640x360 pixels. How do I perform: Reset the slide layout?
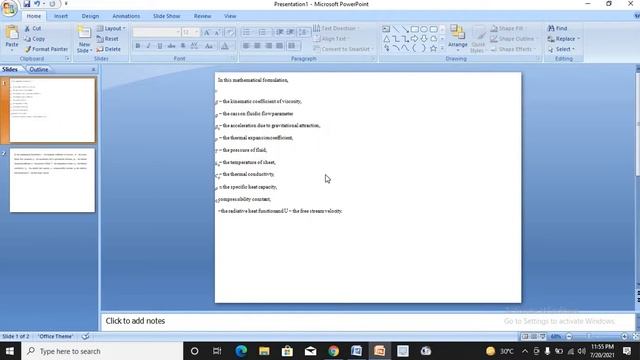[x=108, y=39]
